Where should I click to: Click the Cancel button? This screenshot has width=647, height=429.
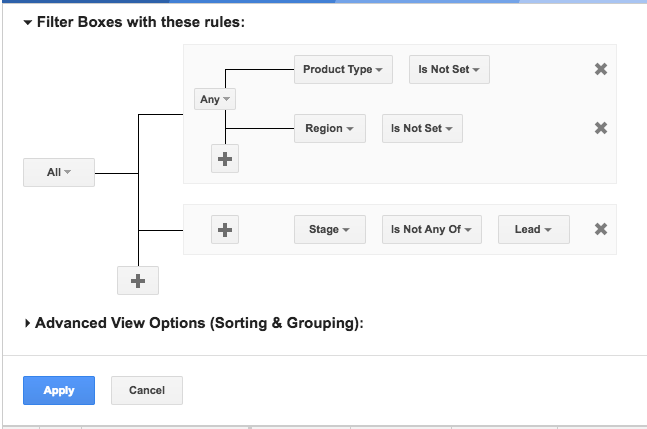147,390
